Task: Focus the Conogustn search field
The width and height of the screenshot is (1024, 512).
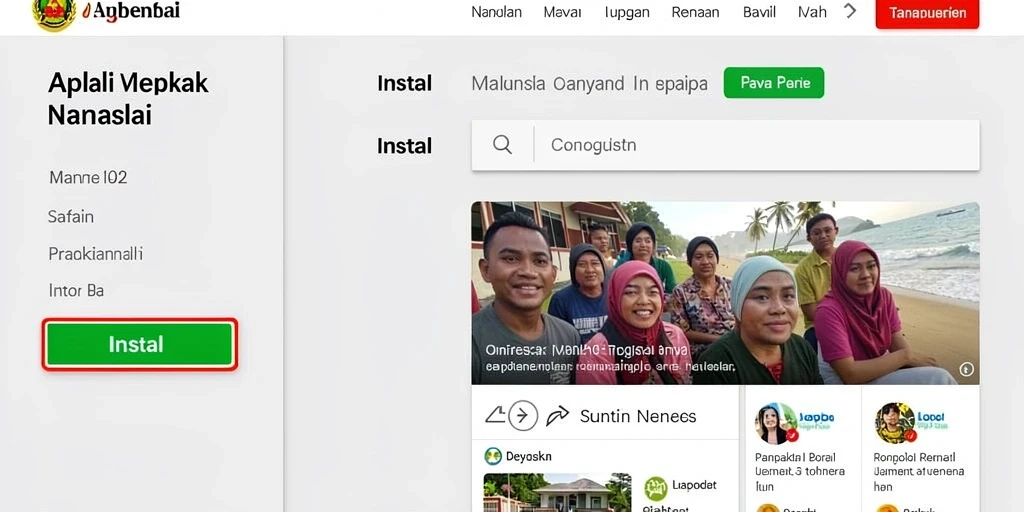Action: [726, 145]
